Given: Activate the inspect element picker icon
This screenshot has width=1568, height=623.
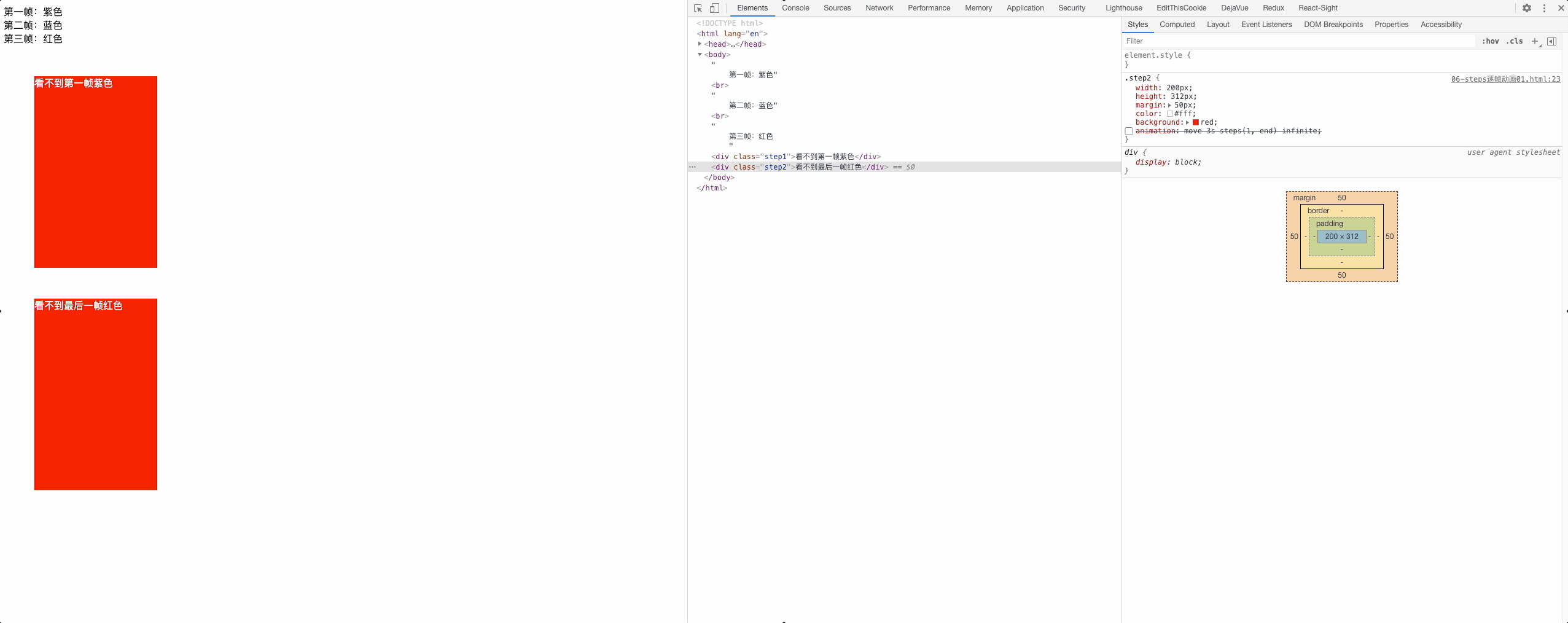Looking at the screenshot, I should 698,8.
